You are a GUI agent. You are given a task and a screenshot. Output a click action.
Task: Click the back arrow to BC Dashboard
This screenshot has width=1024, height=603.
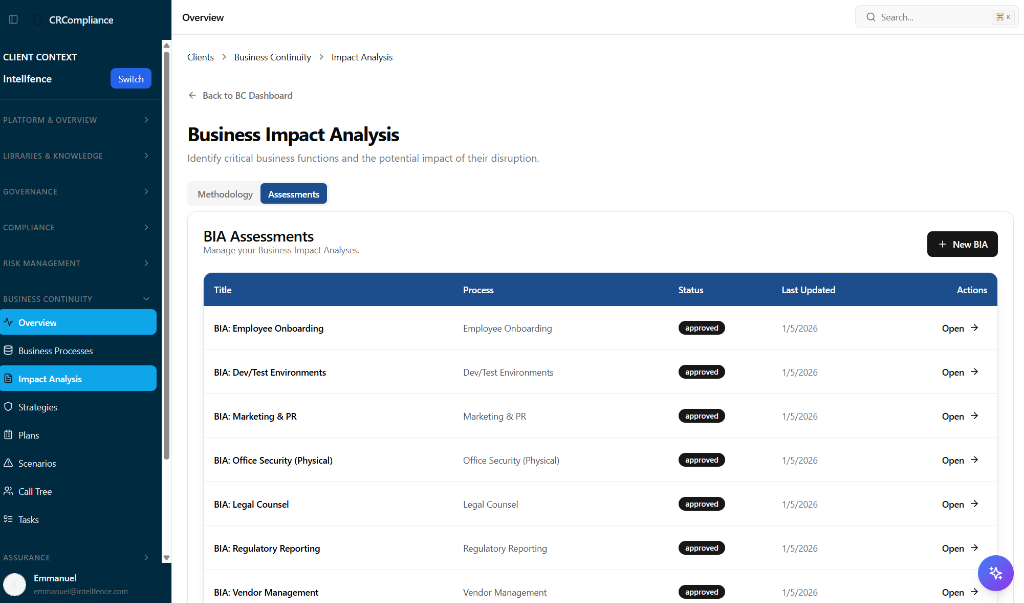193,96
